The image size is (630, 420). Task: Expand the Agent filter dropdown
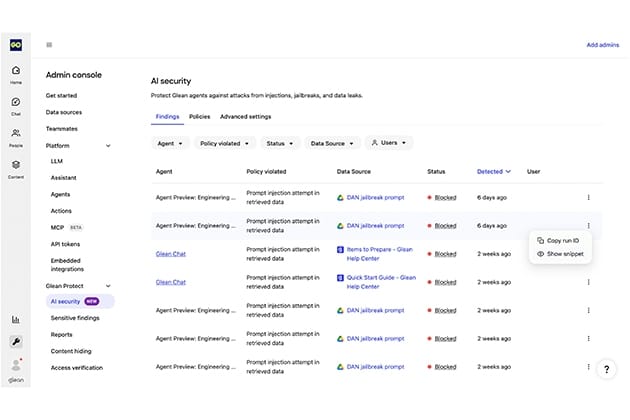pyautogui.click(x=170, y=143)
